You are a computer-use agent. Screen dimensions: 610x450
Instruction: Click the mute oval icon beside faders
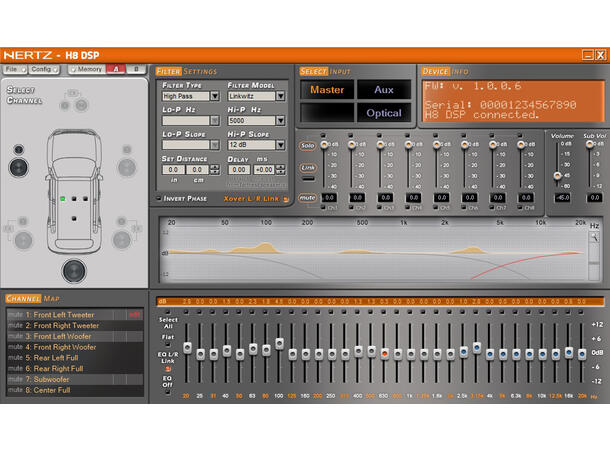click(307, 198)
